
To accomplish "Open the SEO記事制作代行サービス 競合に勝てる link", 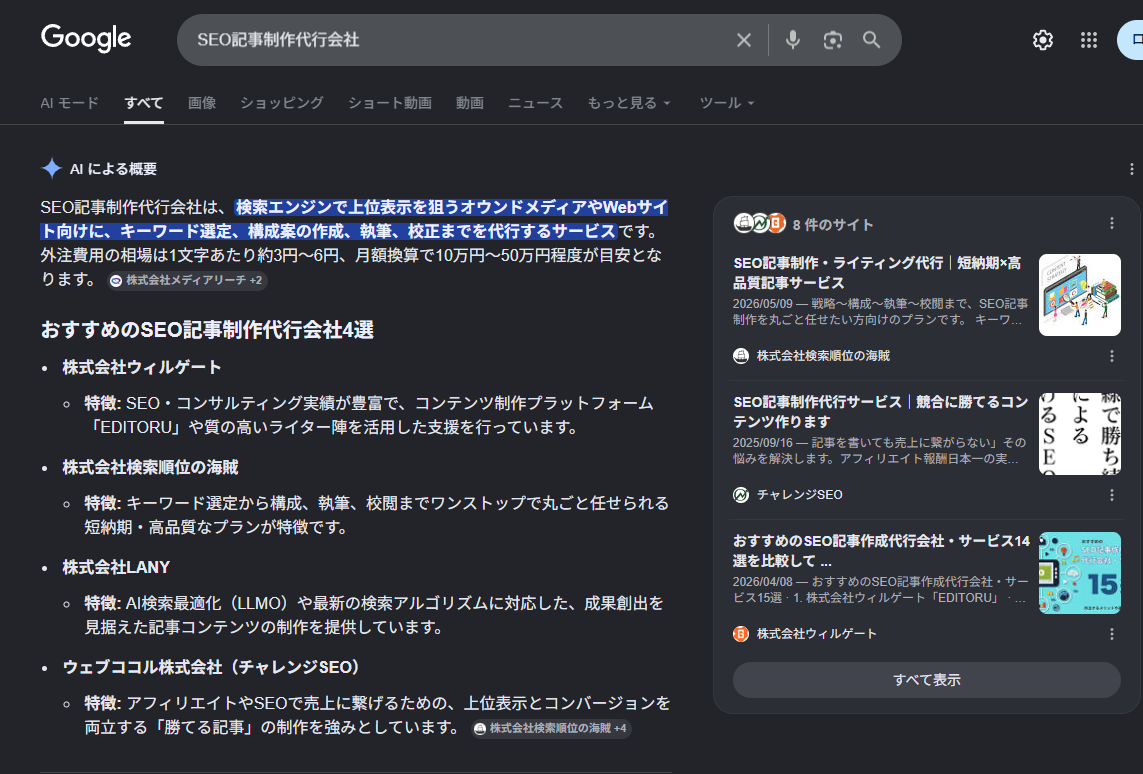I will [881, 412].
